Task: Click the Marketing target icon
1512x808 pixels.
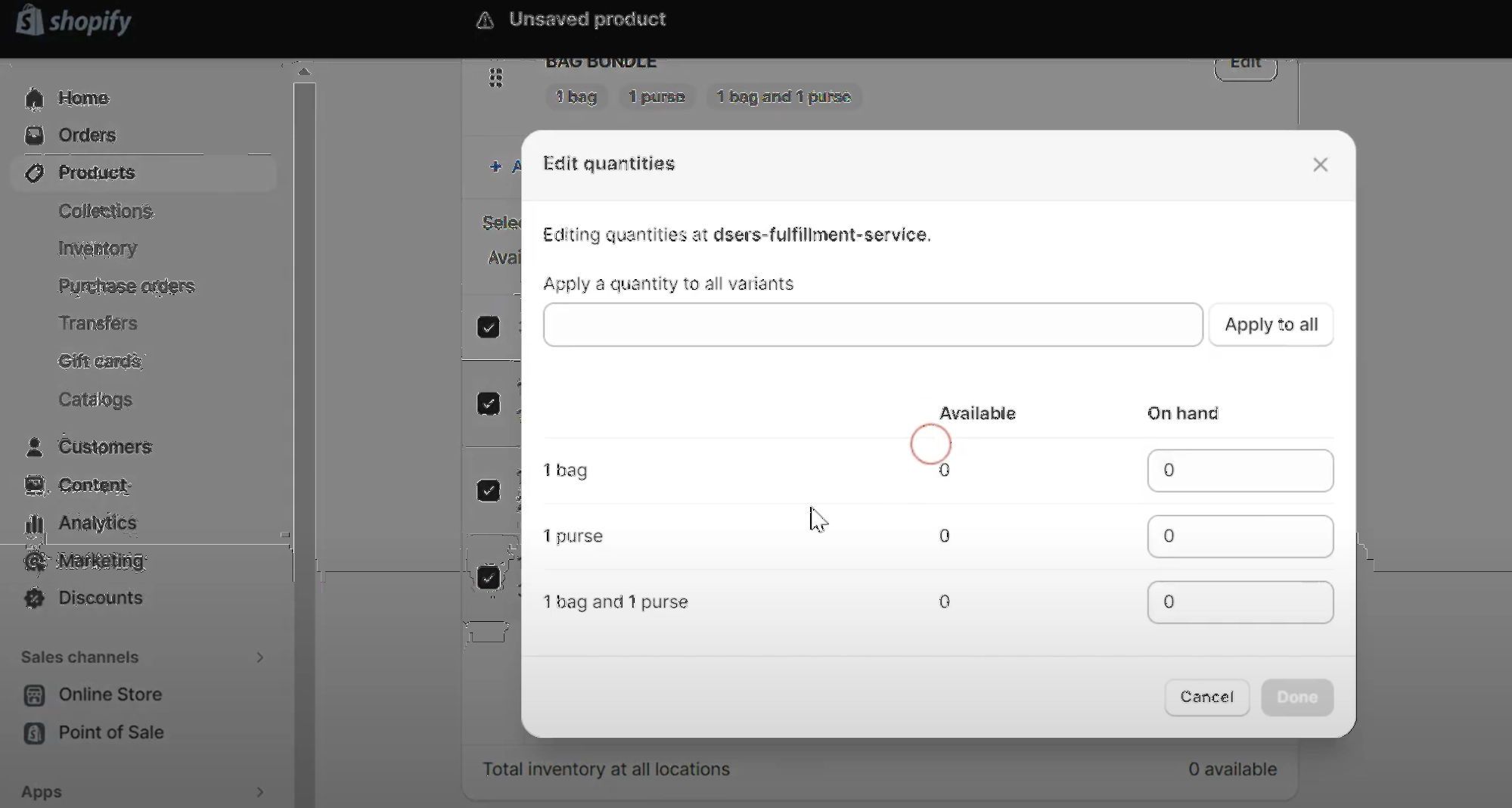Action: 34,561
